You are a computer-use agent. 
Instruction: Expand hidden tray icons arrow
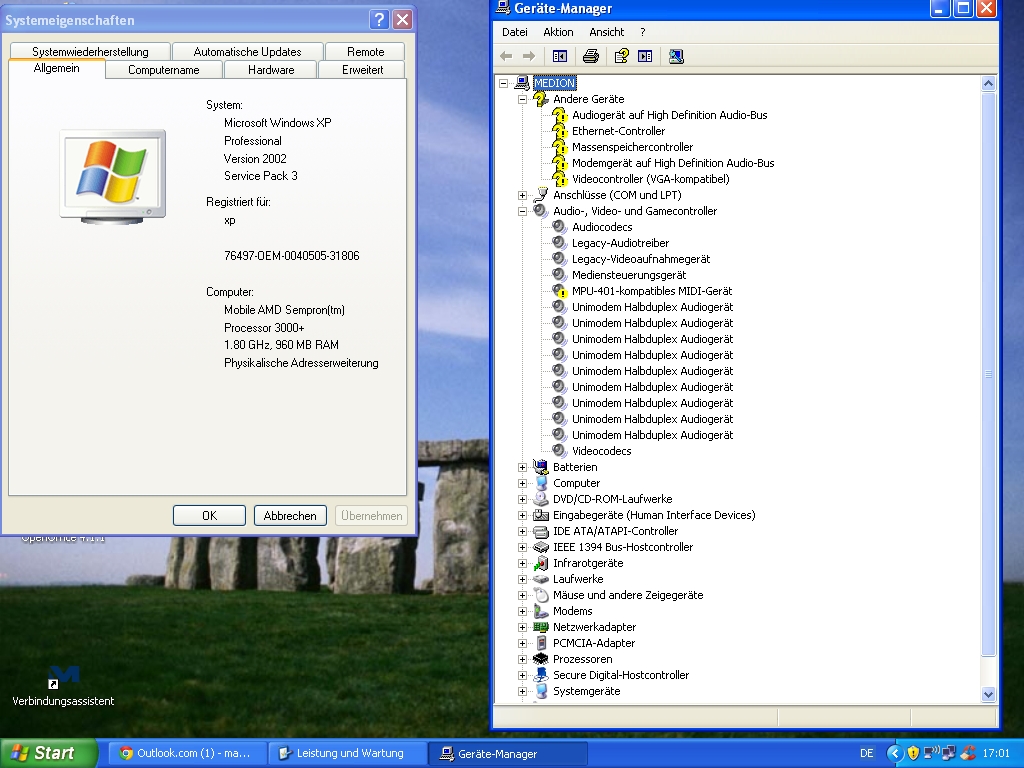click(x=895, y=753)
